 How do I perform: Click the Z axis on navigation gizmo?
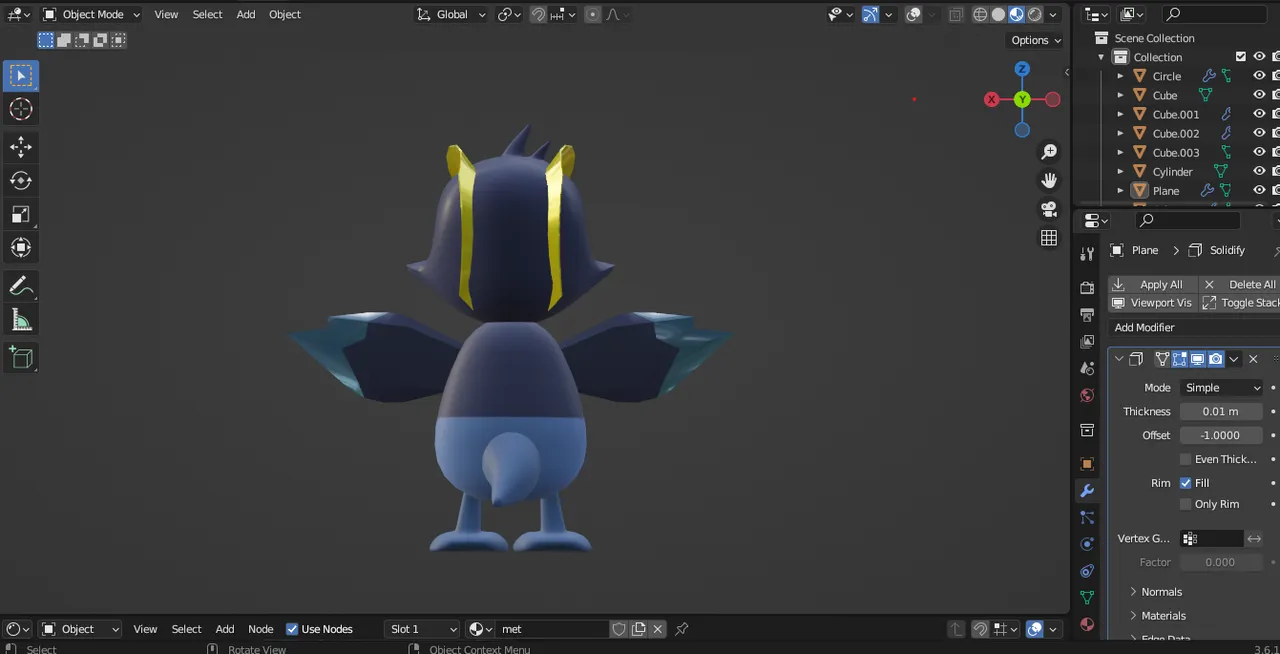tap(1022, 69)
